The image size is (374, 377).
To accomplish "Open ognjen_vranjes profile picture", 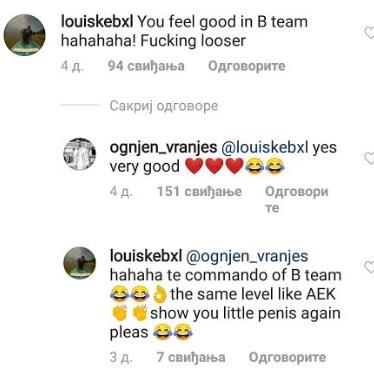I will coord(80,154).
